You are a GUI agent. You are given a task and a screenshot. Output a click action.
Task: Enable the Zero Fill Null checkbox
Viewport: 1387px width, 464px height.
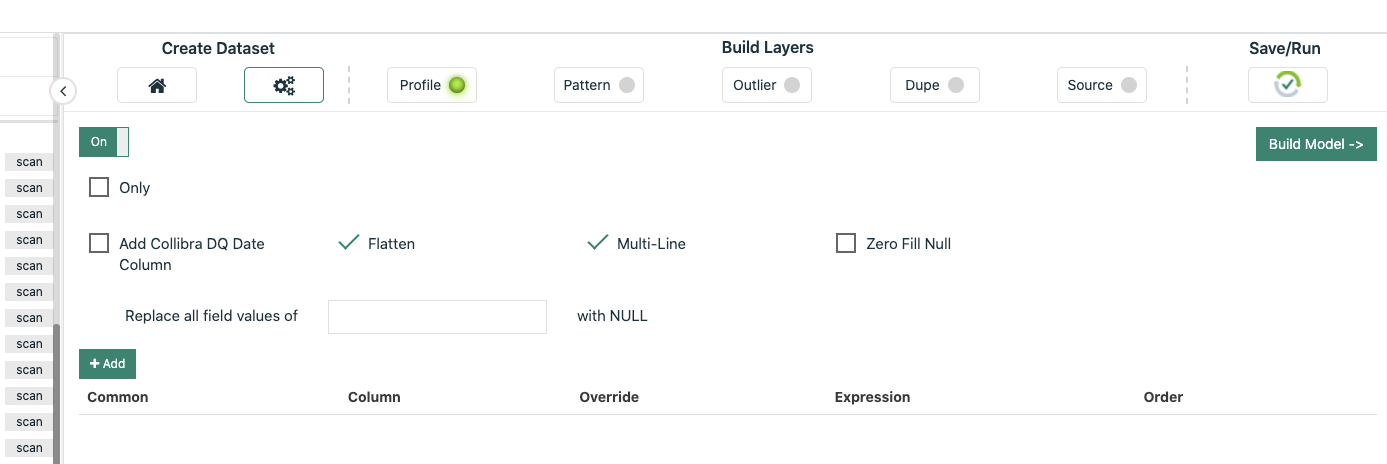point(846,243)
